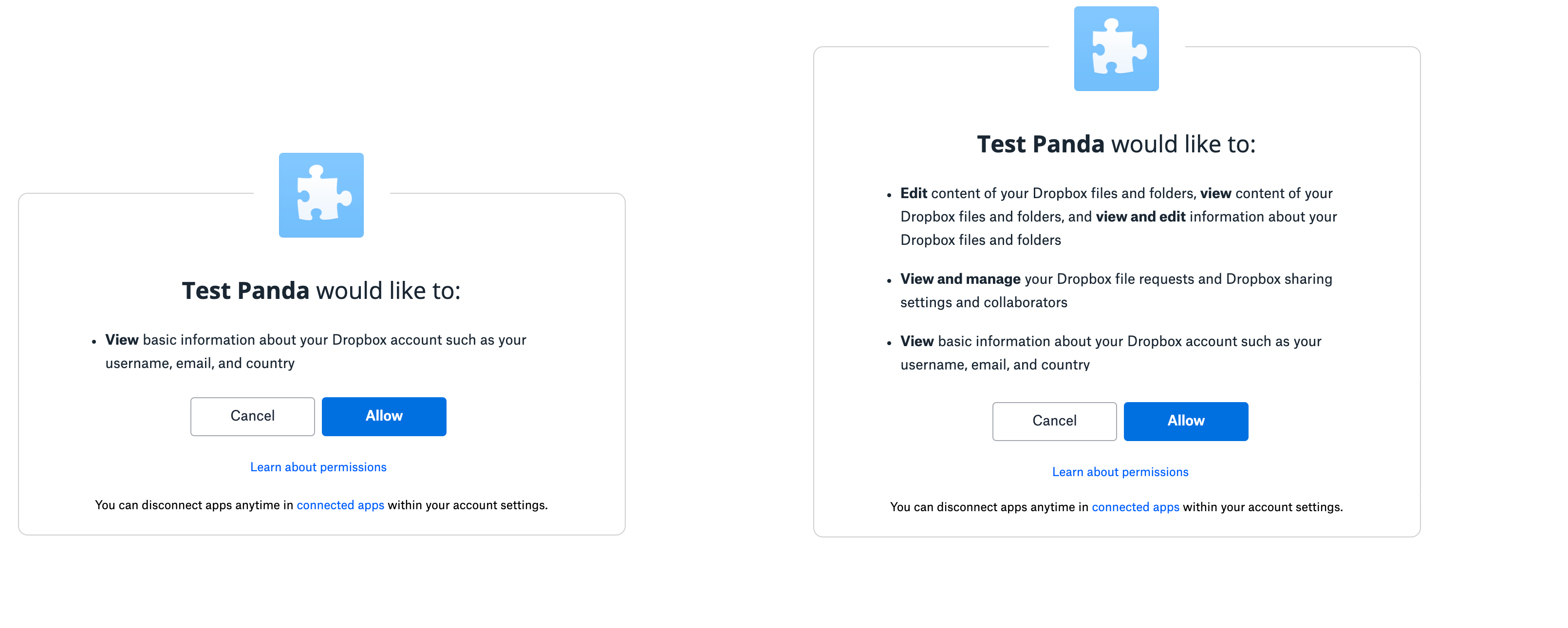Image resolution: width=1568 pixels, height=628 pixels.
Task: Click 'You can disconnect apps' text in the single-permission dialog
Action: click(x=194, y=505)
